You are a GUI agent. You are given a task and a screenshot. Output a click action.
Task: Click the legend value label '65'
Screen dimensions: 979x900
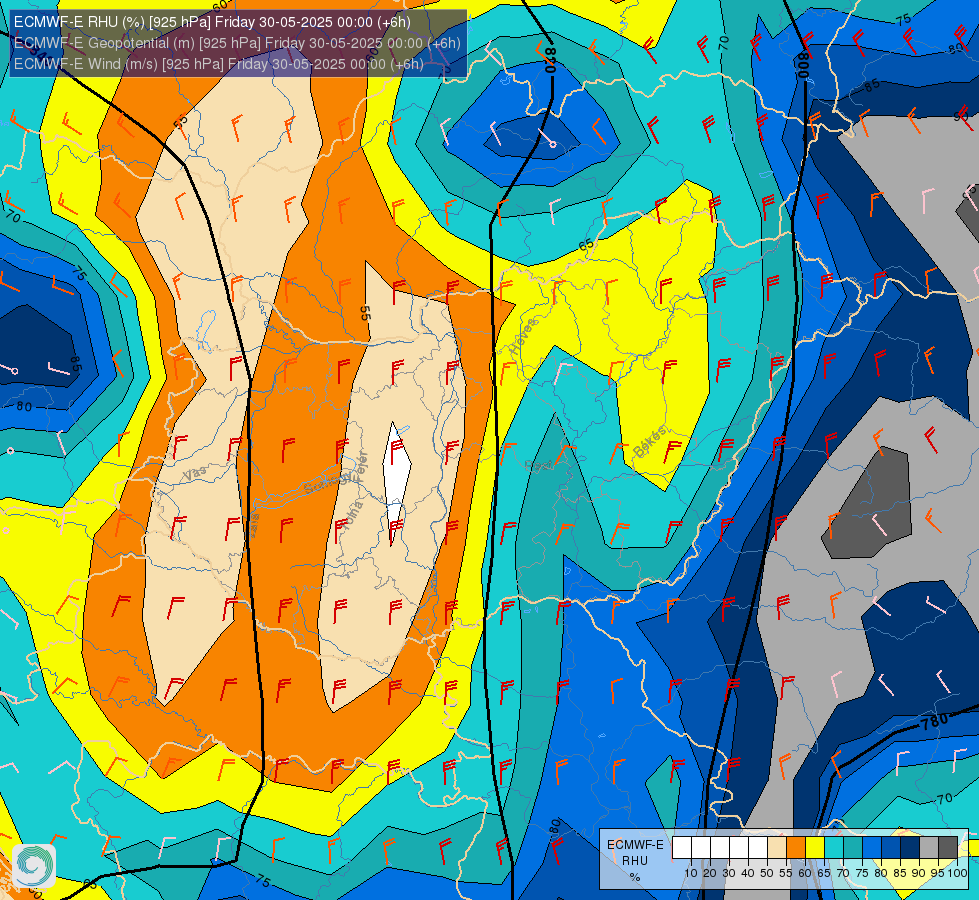coord(824,873)
